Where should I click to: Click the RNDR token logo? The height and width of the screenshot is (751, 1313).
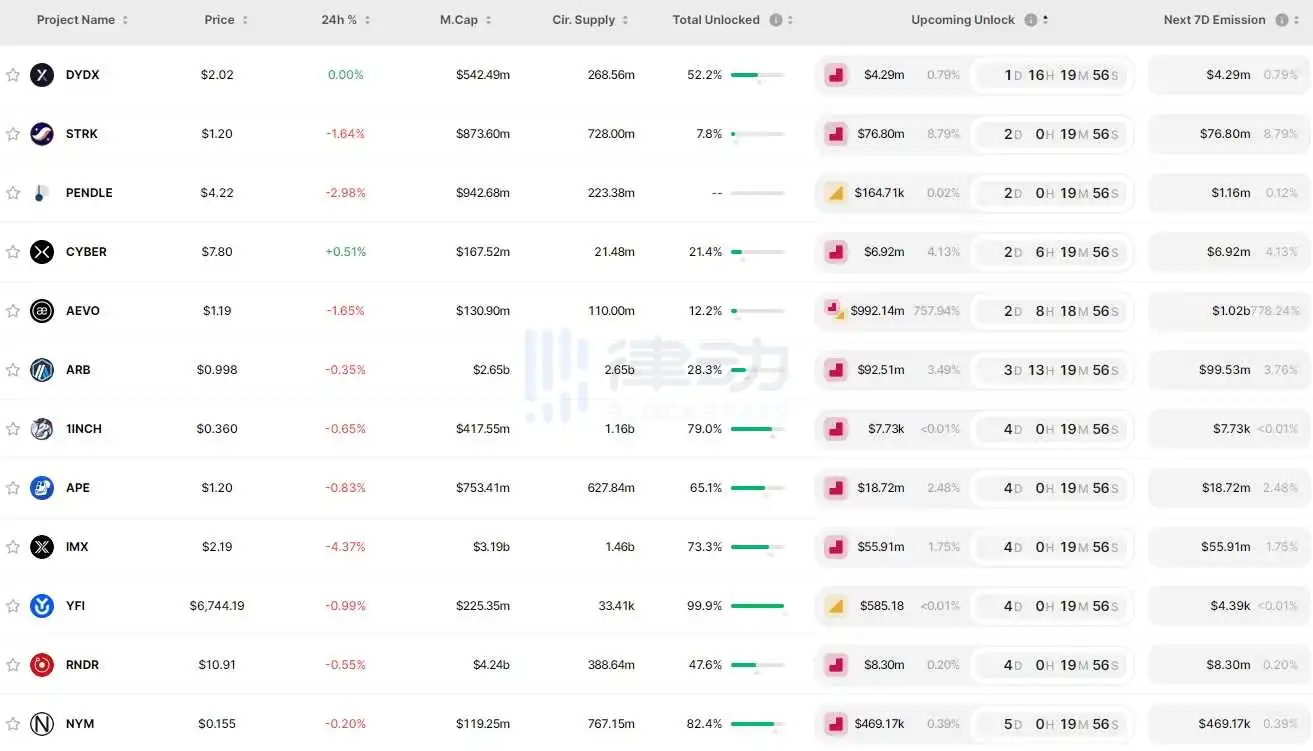[x=42, y=665]
